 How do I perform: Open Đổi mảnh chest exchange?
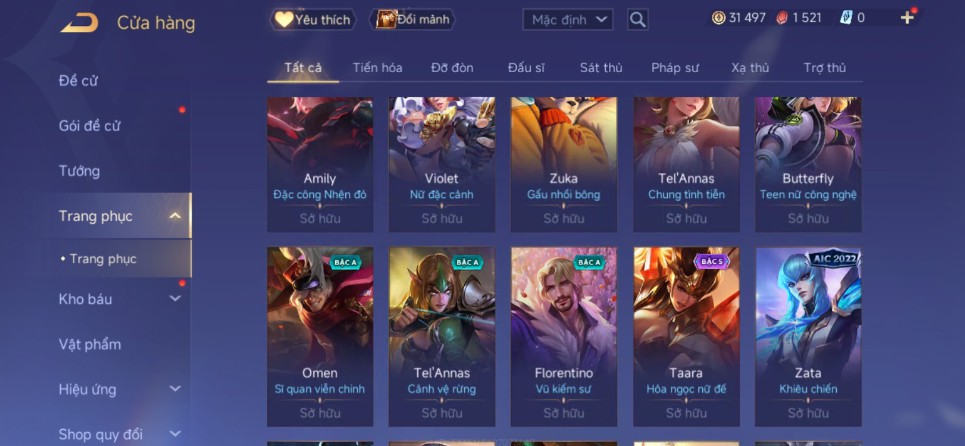point(413,20)
